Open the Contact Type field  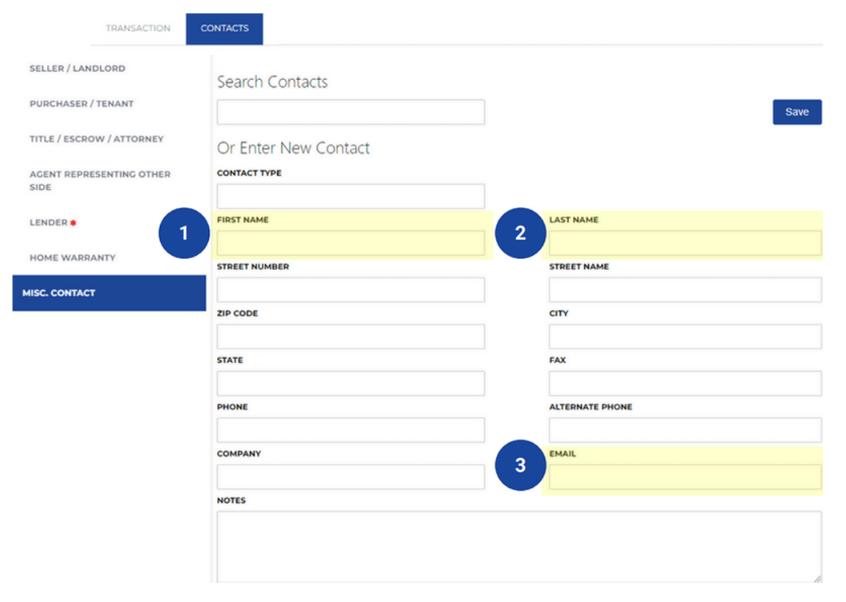point(350,196)
